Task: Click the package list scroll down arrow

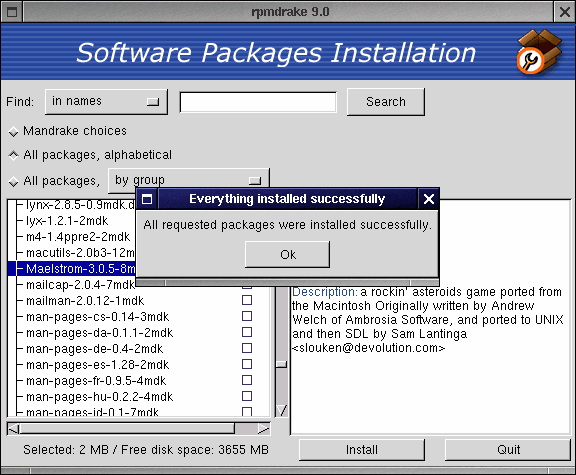Action: (282, 410)
